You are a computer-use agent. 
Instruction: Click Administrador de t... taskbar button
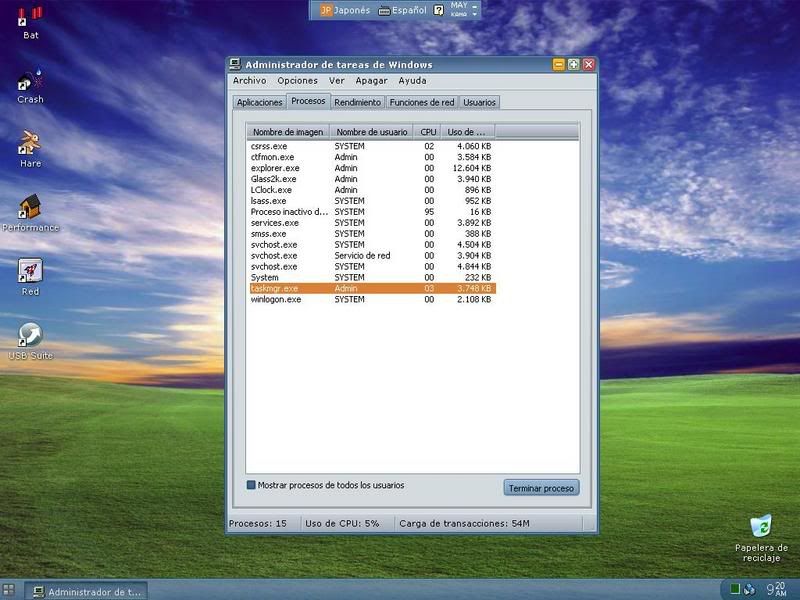87,592
